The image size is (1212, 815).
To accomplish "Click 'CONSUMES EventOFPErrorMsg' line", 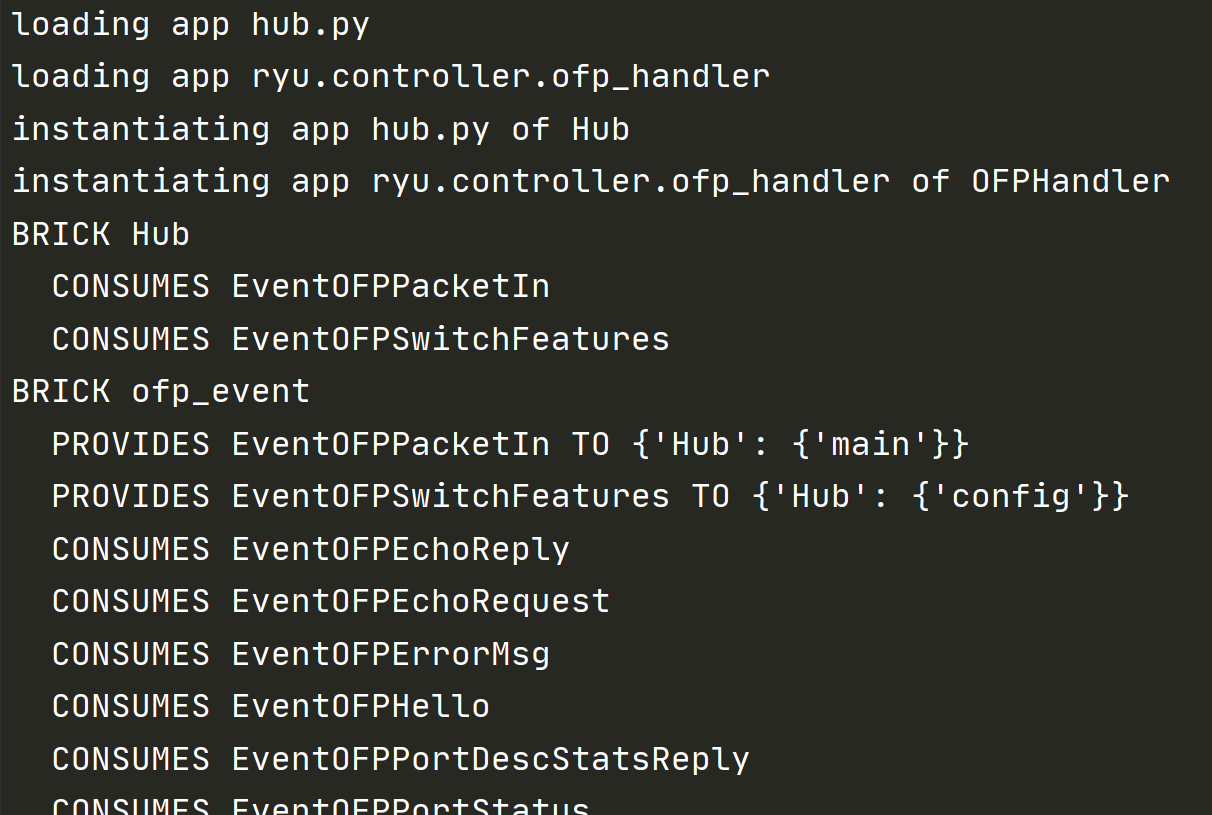I will pos(301,654).
